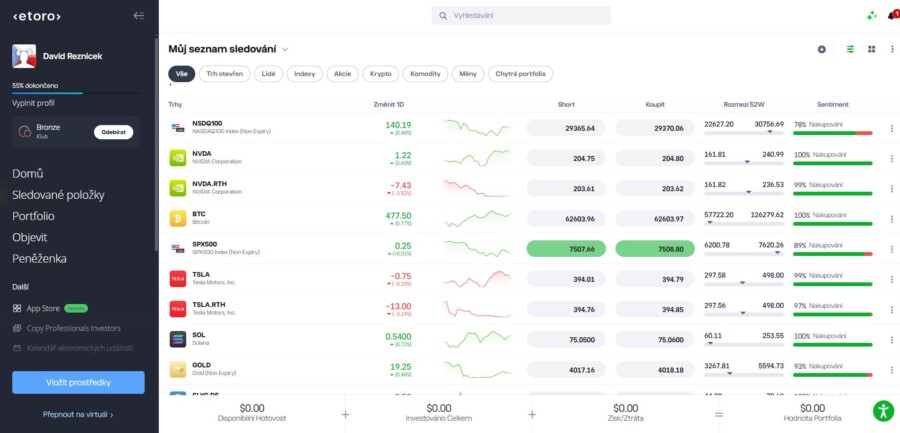Select the Měny filter
Screen dimensions: 900x433
[x=468, y=74]
